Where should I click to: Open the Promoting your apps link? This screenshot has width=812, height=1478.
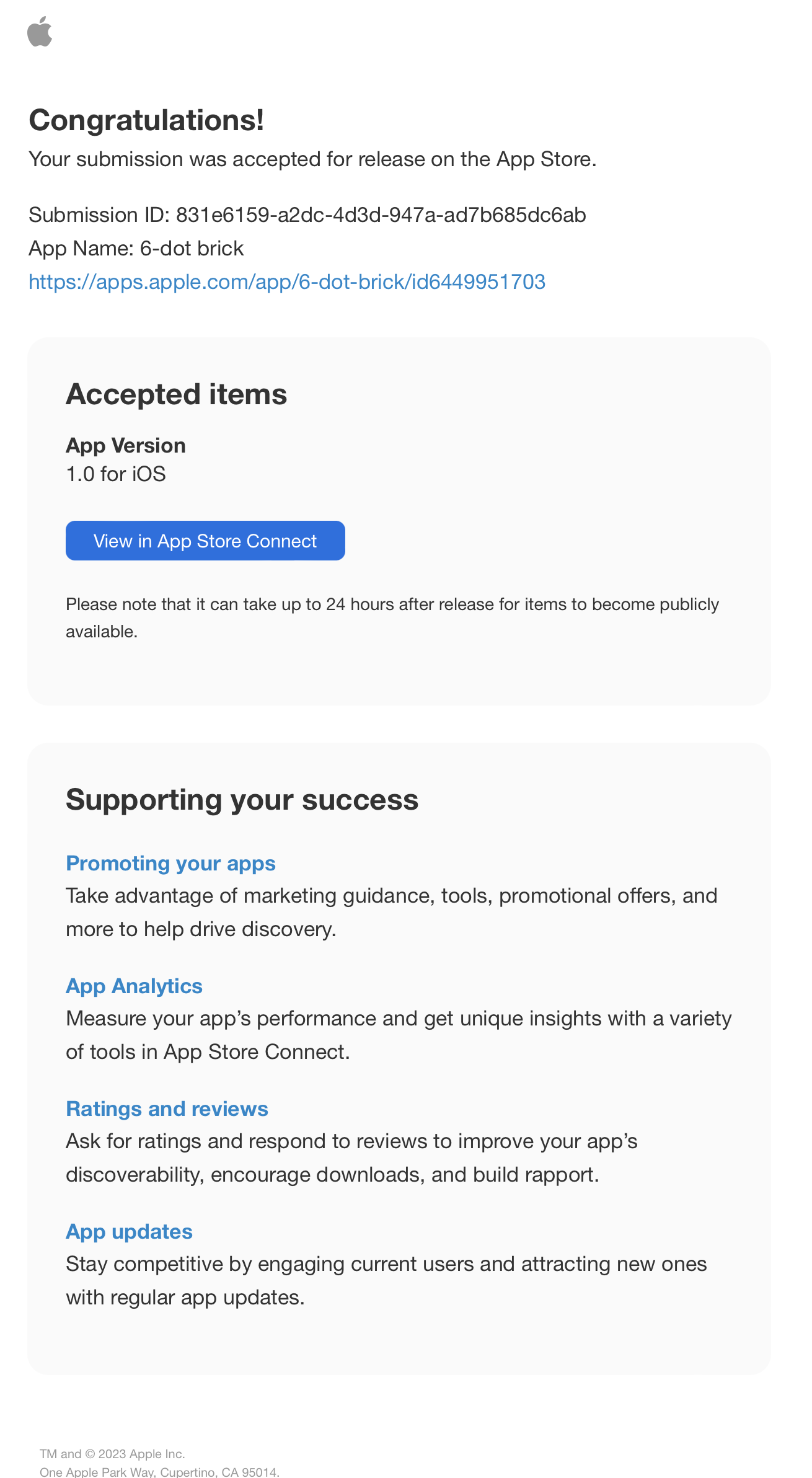170,864
